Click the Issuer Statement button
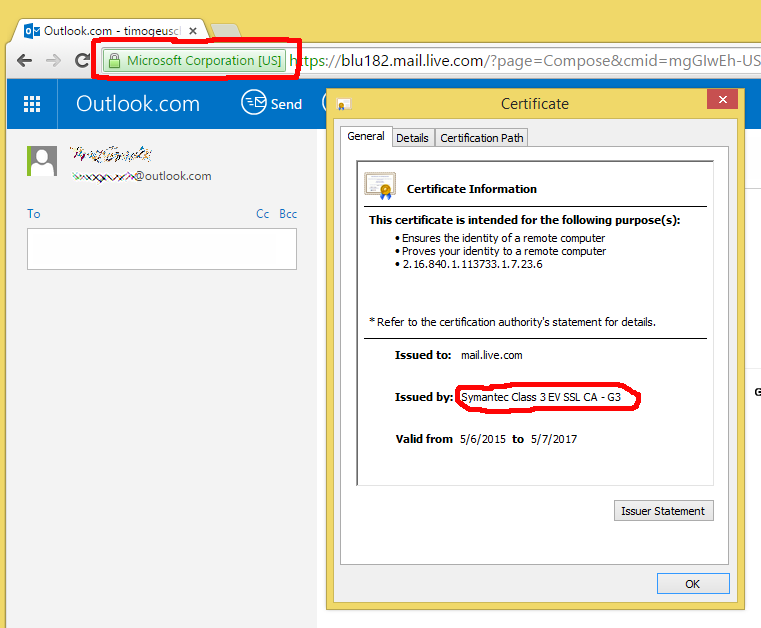 [663, 511]
